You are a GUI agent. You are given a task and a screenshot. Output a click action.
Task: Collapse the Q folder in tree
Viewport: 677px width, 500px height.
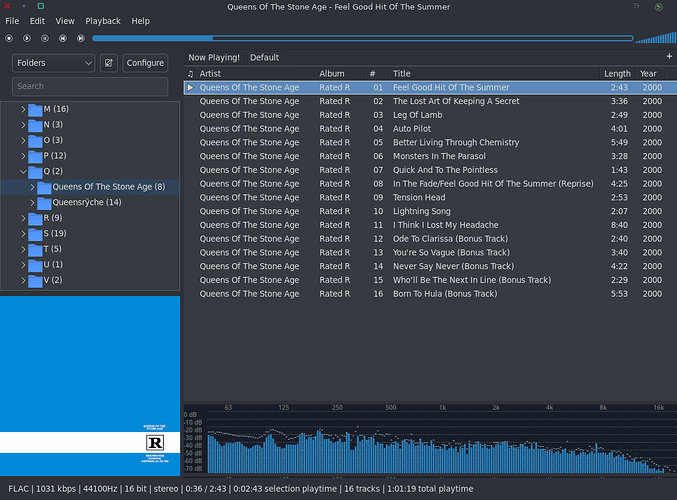coord(23,172)
